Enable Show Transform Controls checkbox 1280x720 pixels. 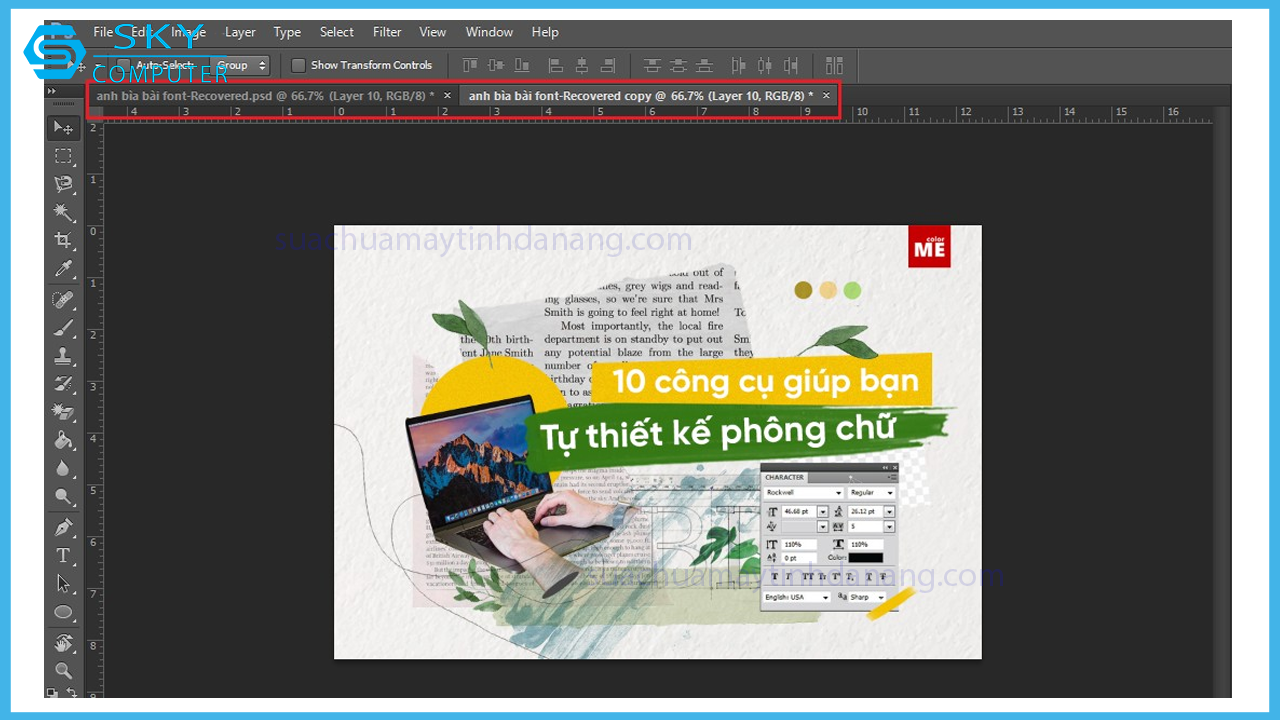[x=298, y=66]
